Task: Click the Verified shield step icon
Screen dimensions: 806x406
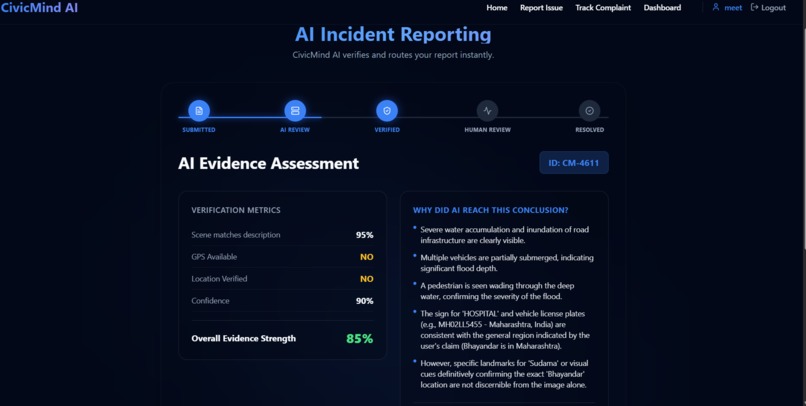Action: 387,110
